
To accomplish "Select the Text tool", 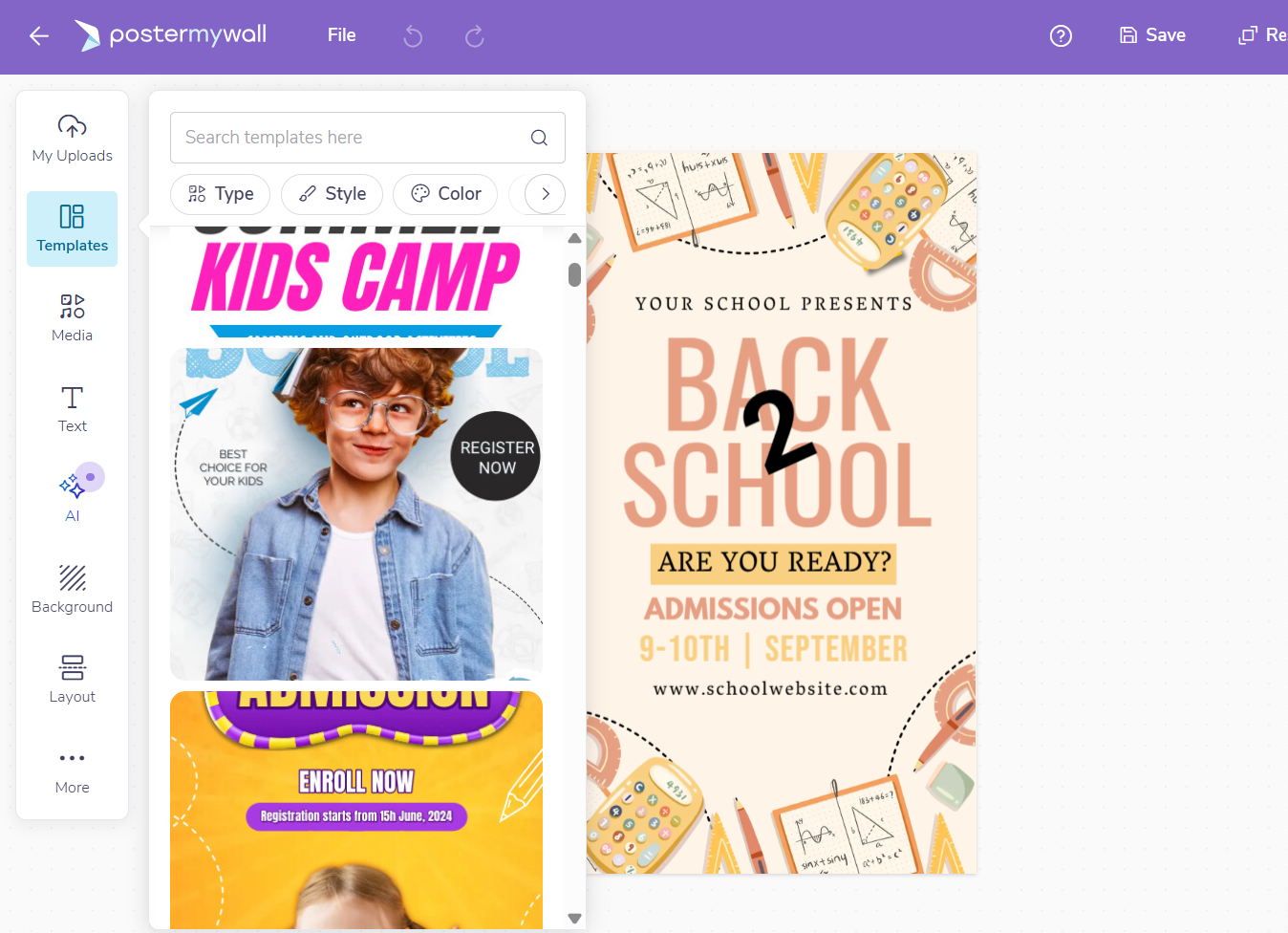I will click(73, 409).
